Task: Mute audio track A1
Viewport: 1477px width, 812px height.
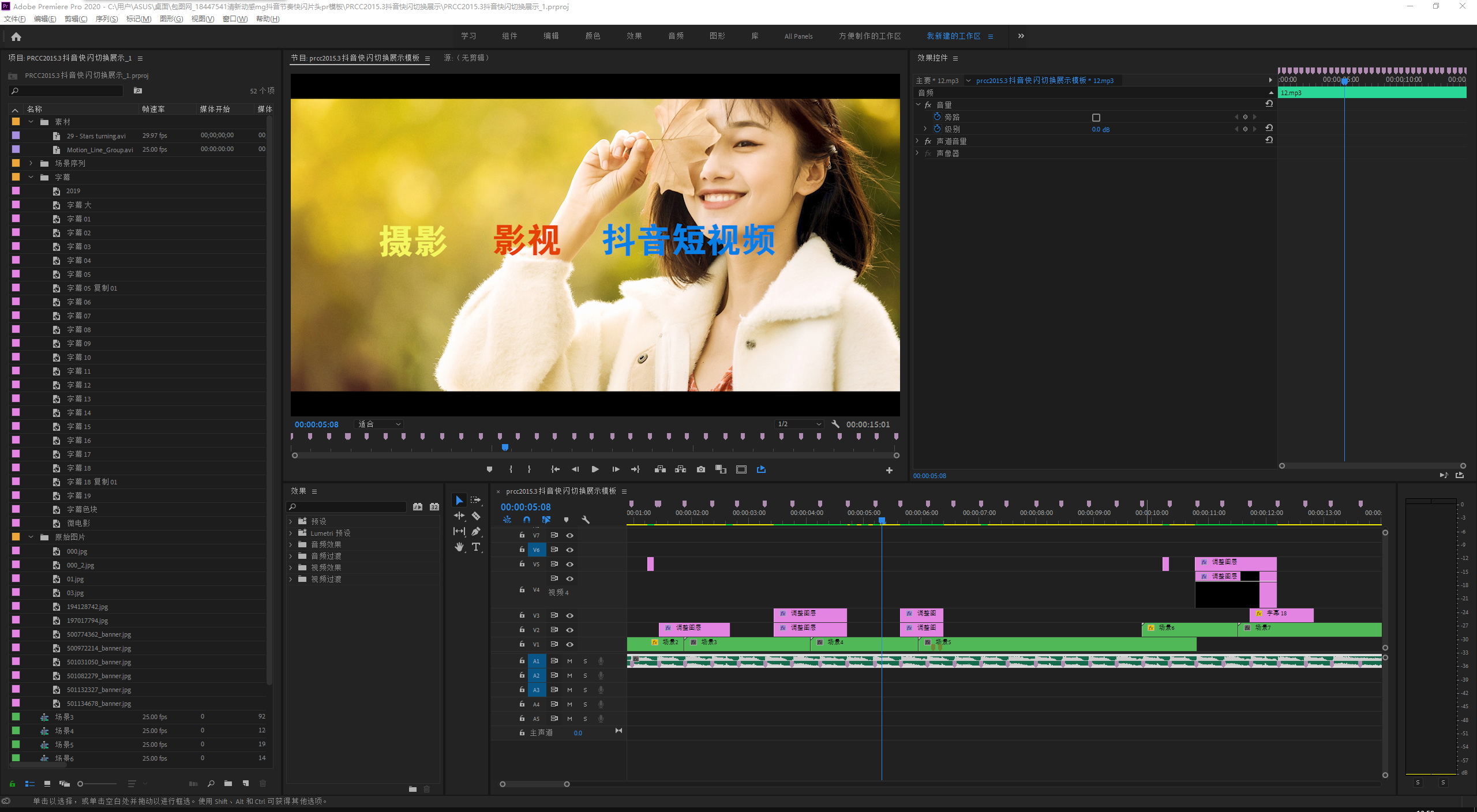Action: [569, 661]
